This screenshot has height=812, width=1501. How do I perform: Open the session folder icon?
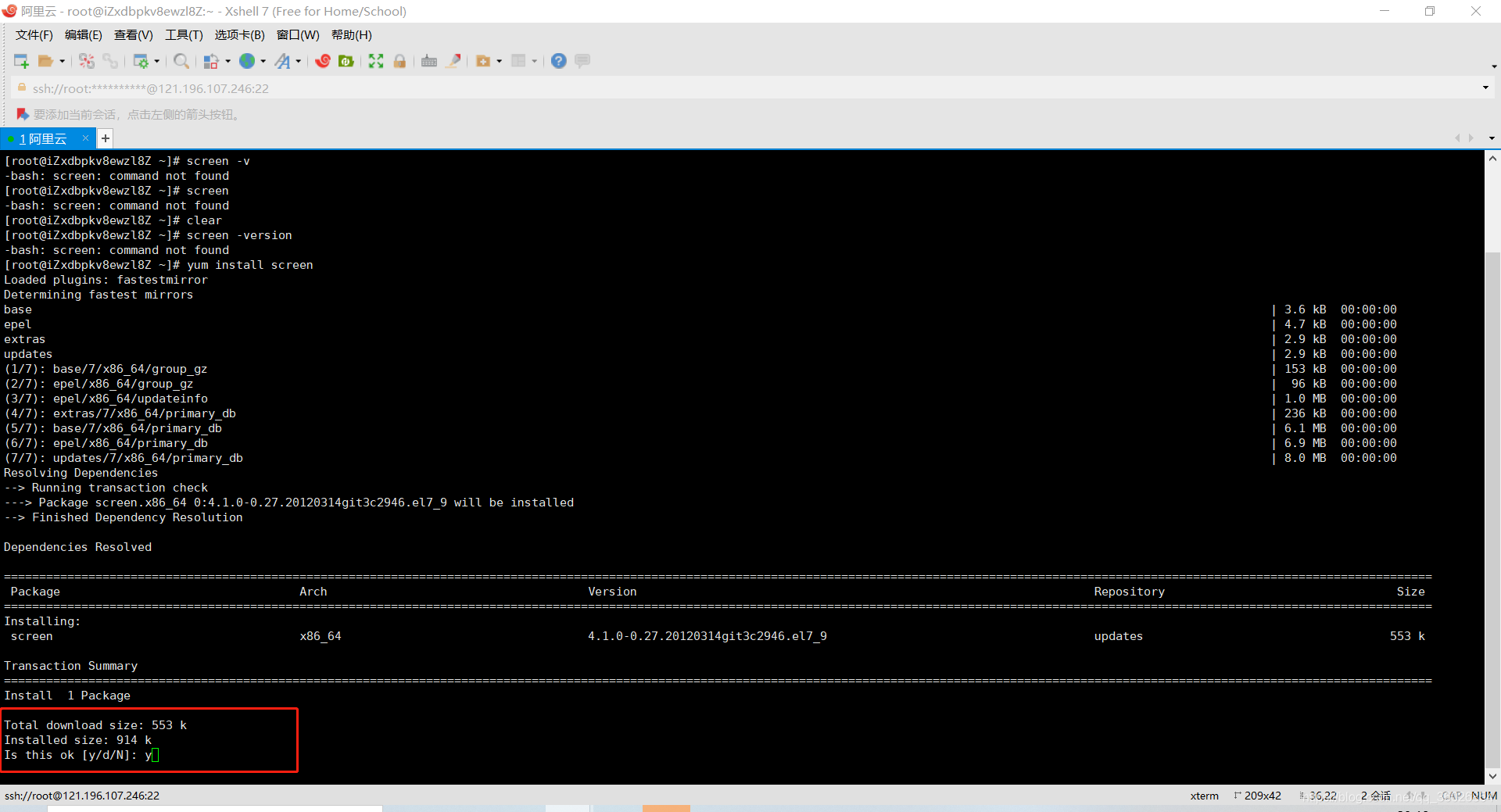coord(45,61)
